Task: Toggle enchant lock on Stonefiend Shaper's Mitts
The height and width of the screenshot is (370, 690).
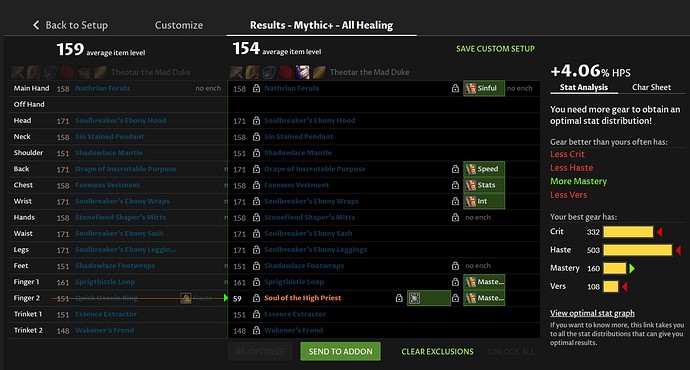Action: (455, 217)
